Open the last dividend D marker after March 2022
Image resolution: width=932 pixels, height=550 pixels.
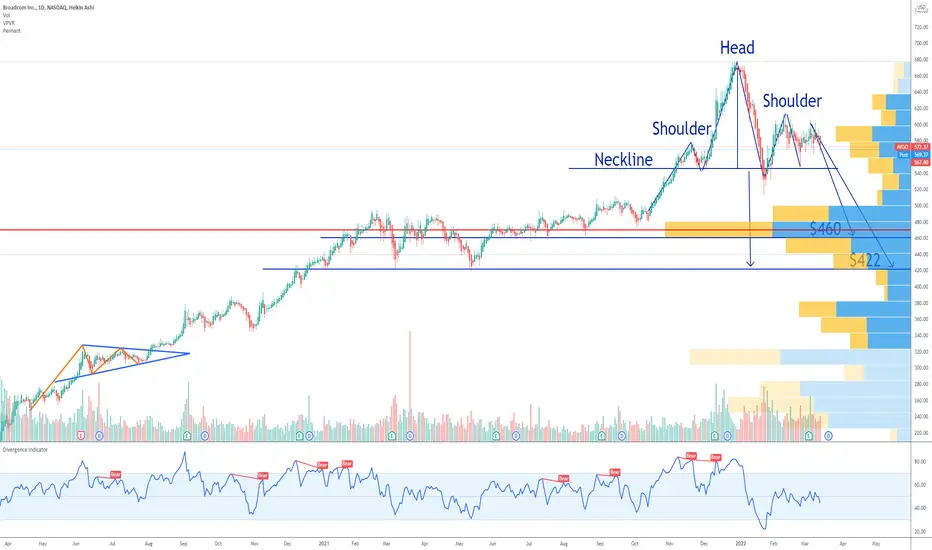click(x=829, y=436)
